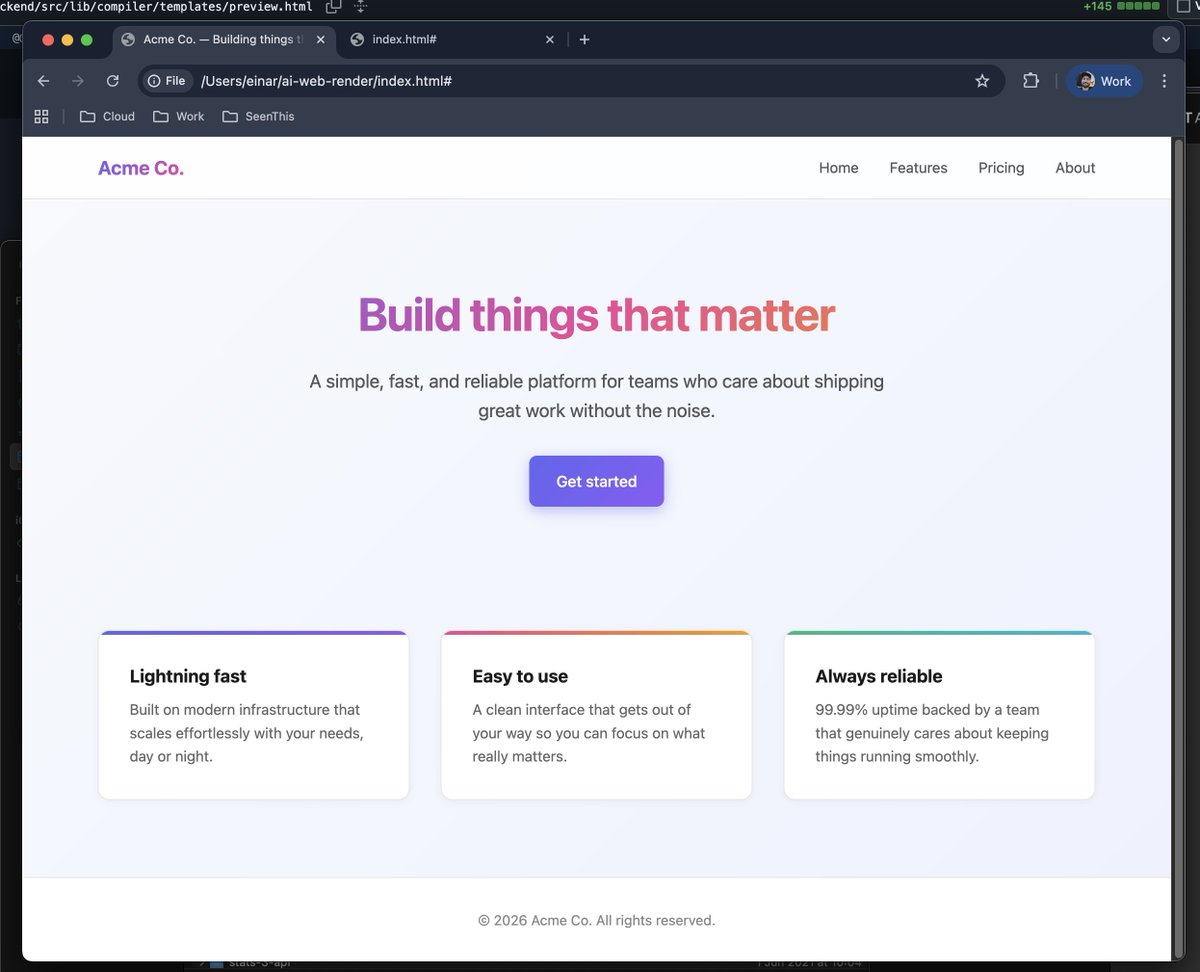Minimize the browser with yellow button
Viewport: 1200px width, 972px height.
67,40
